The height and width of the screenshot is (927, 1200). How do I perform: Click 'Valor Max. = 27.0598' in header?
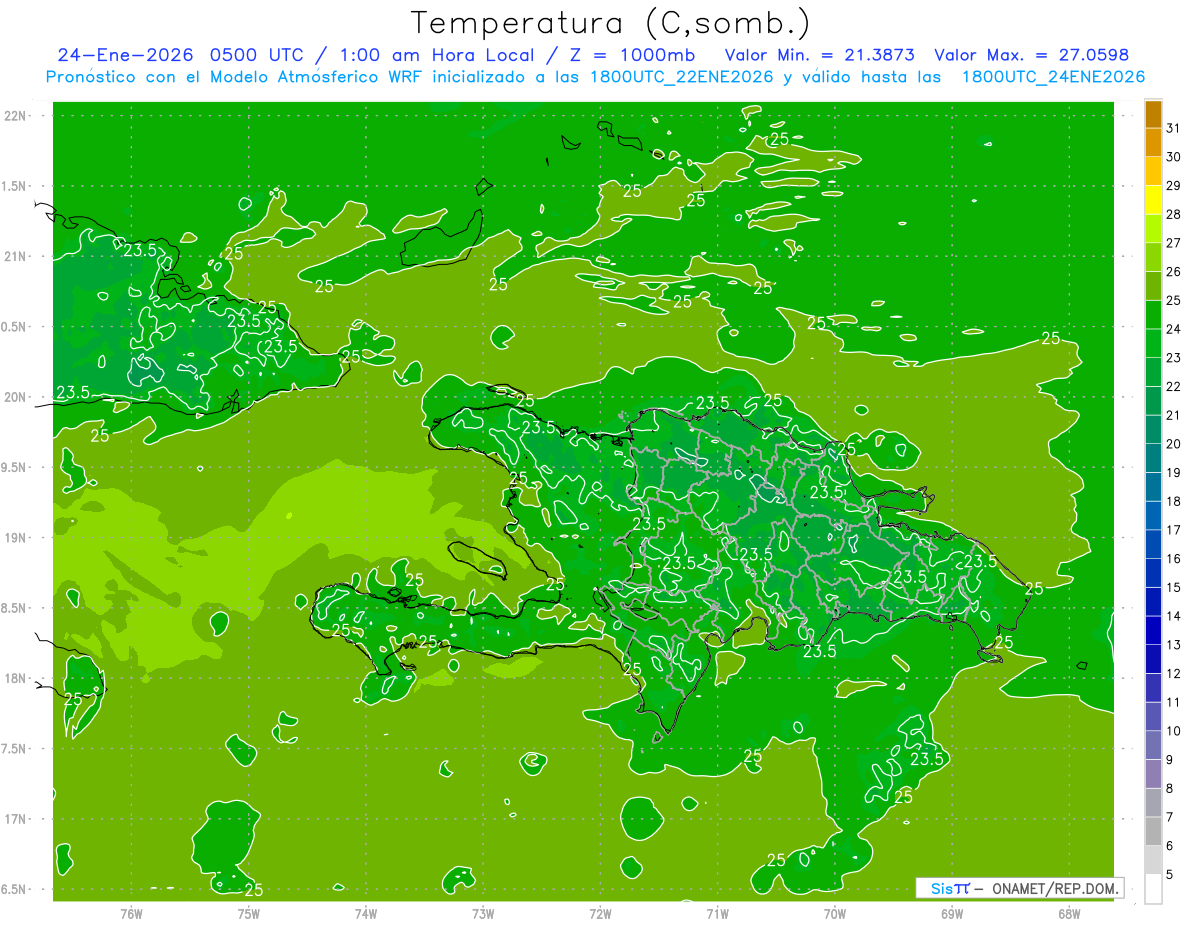[x=1031, y=55]
